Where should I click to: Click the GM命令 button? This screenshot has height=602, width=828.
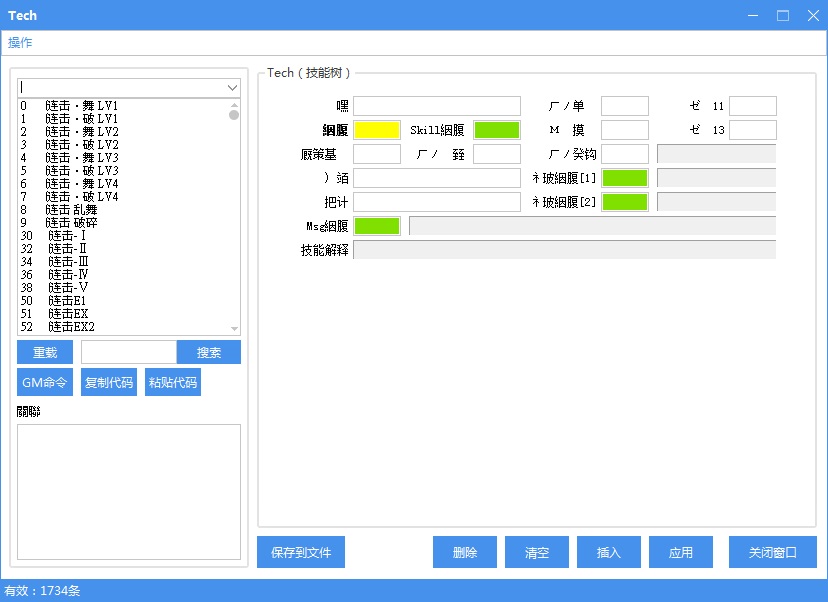point(45,382)
